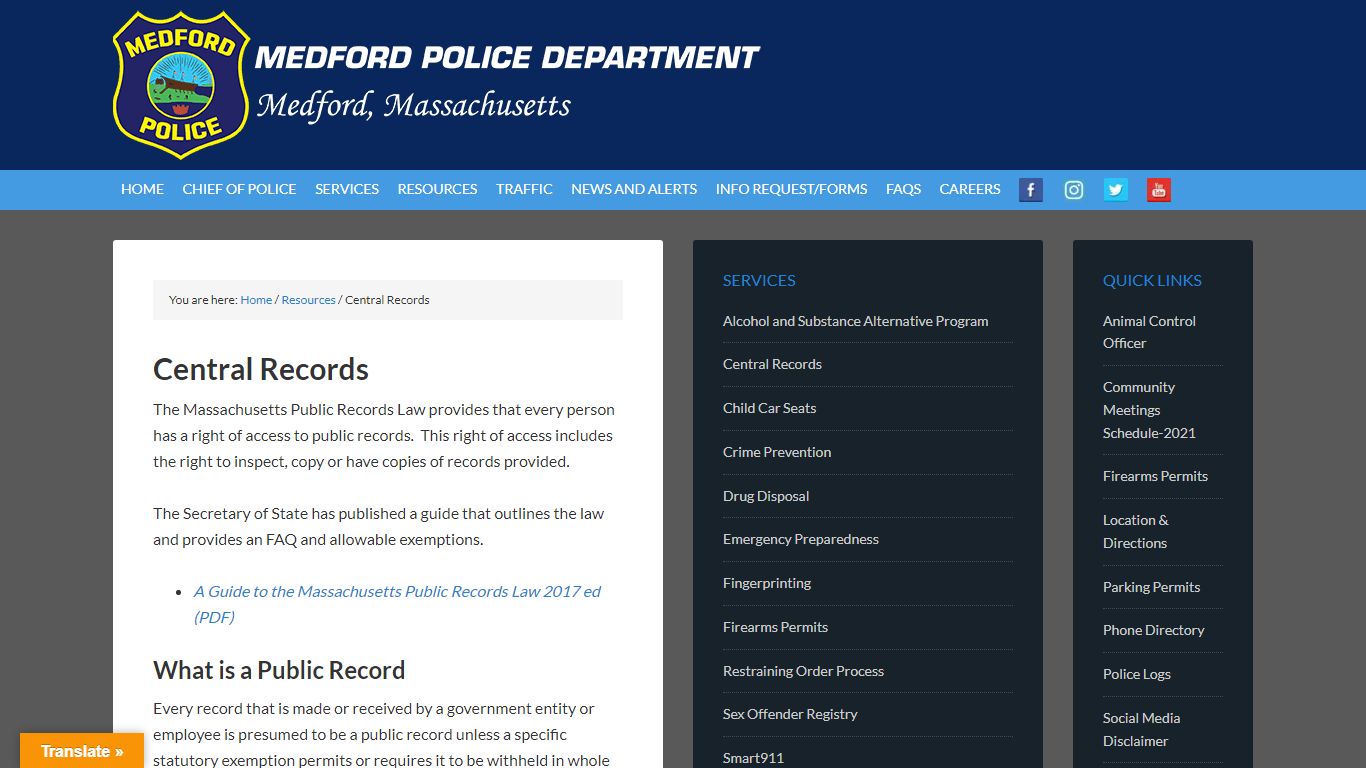Open the Restraining Order Process link

[x=803, y=671]
